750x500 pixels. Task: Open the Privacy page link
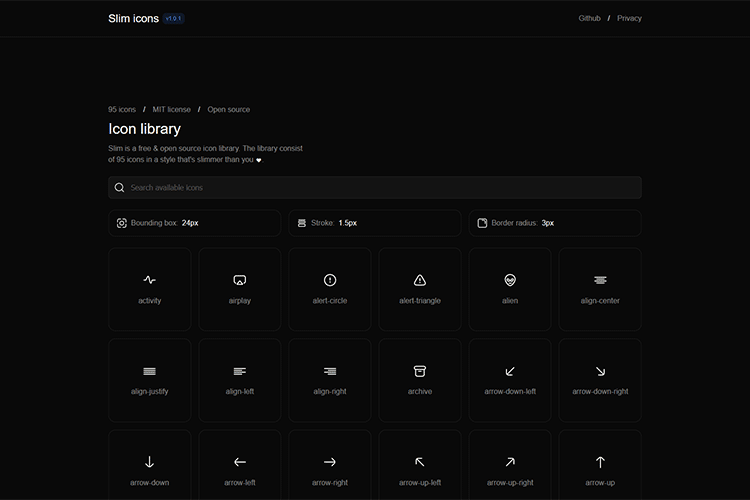coord(629,18)
